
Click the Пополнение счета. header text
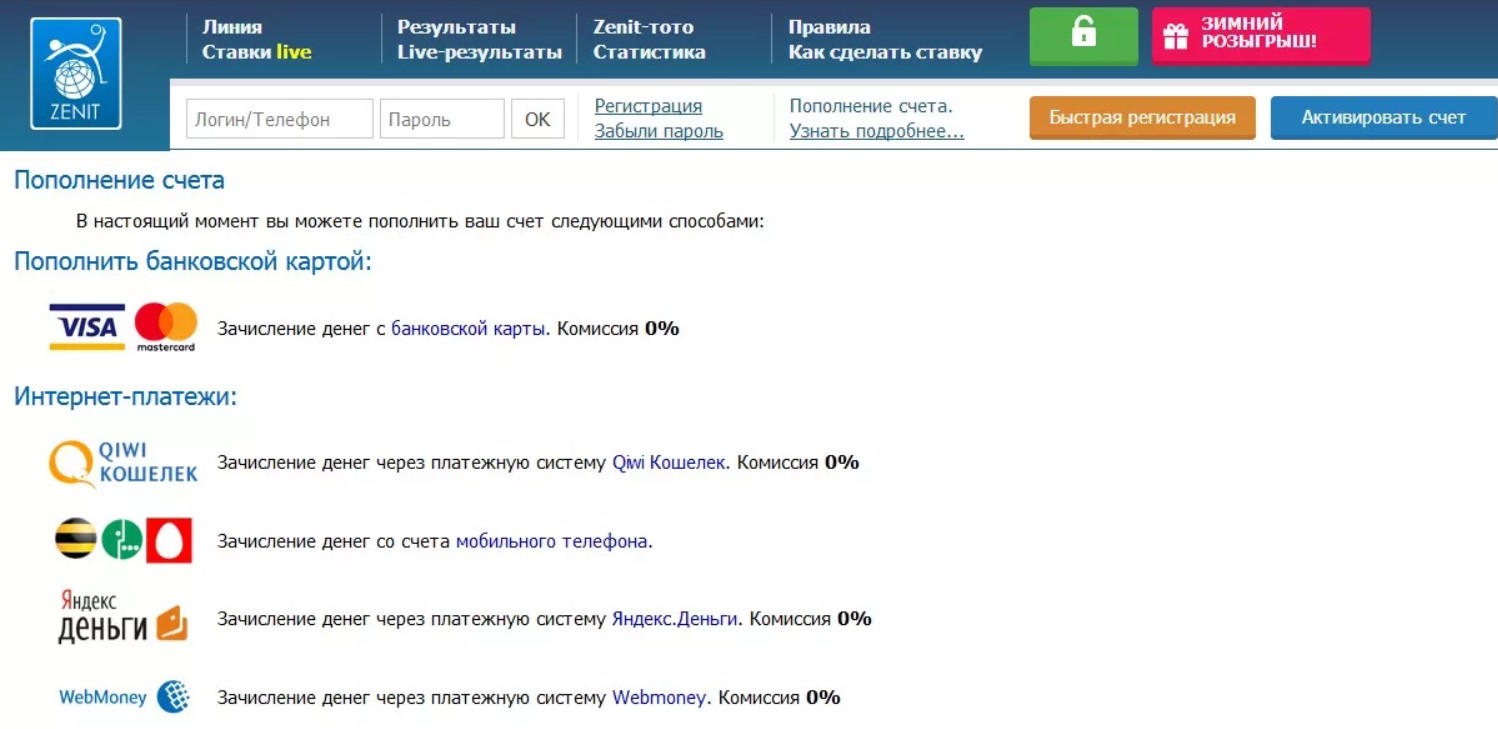pos(871,106)
